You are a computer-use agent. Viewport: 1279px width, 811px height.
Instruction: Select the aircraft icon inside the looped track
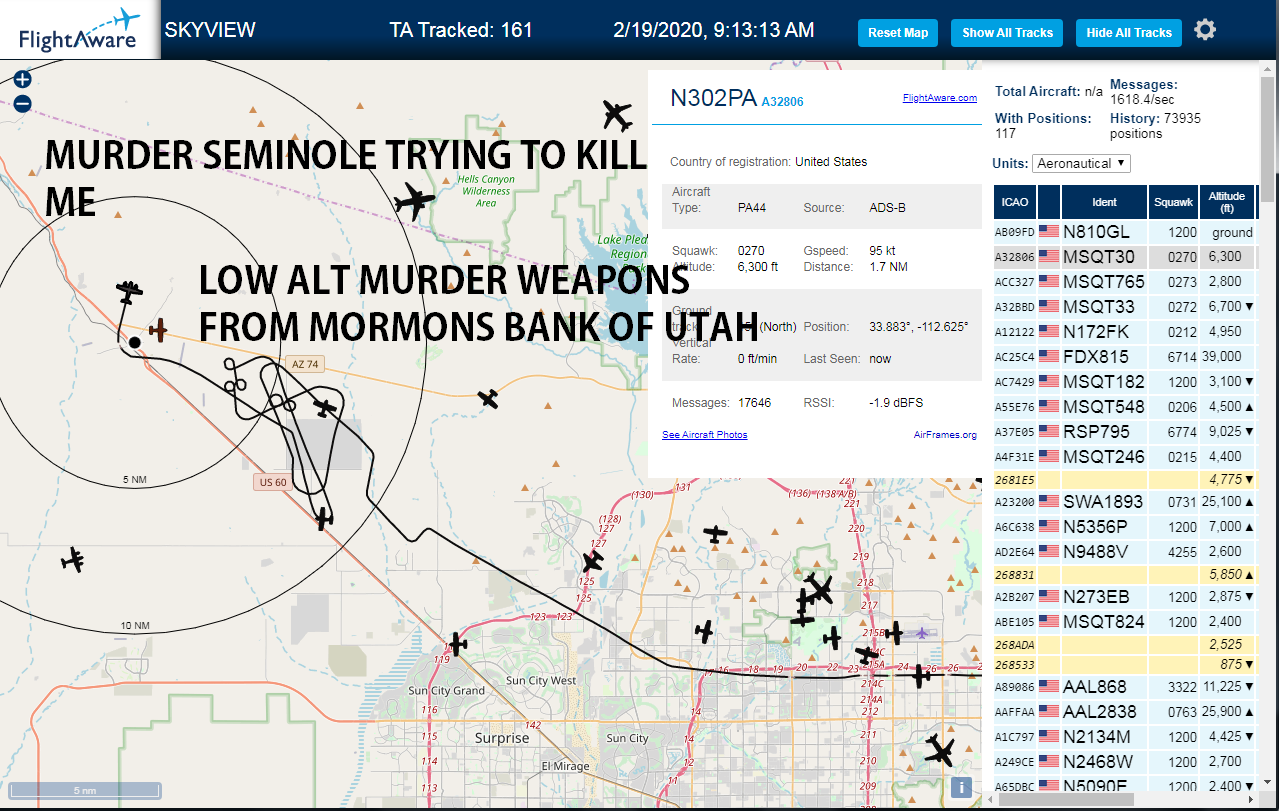pyautogui.click(x=325, y=408)
